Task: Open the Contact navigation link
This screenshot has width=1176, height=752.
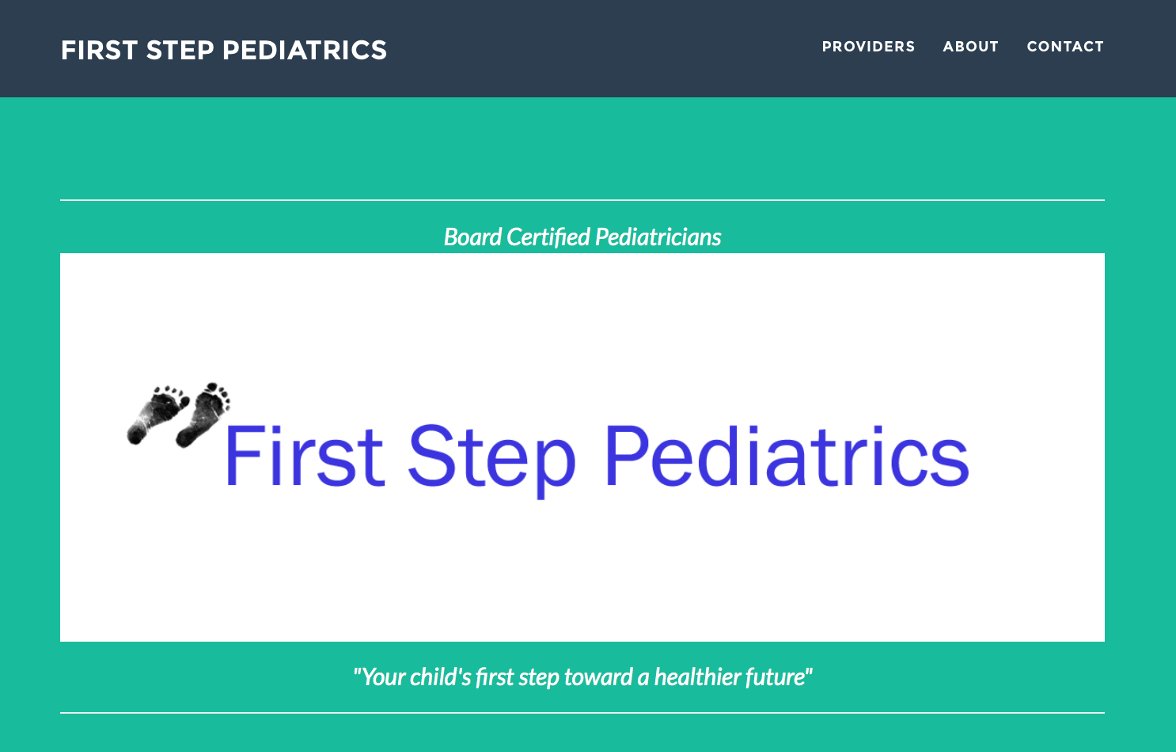Action: (x=1065, y=46)
